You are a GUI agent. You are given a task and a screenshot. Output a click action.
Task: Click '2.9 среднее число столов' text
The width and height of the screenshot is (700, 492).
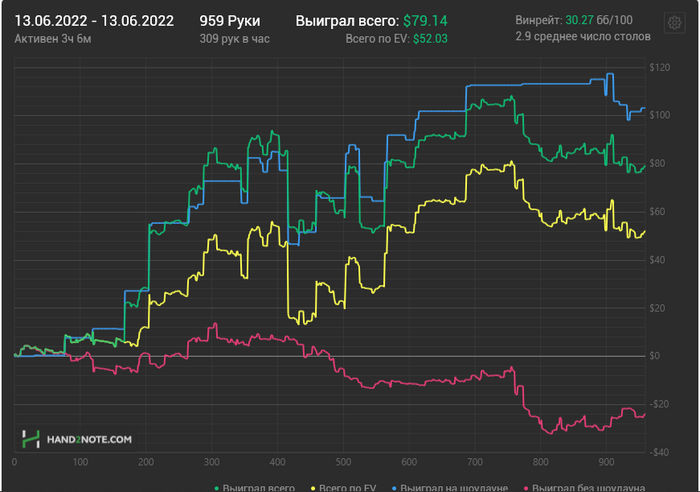(x=583, y=36)
